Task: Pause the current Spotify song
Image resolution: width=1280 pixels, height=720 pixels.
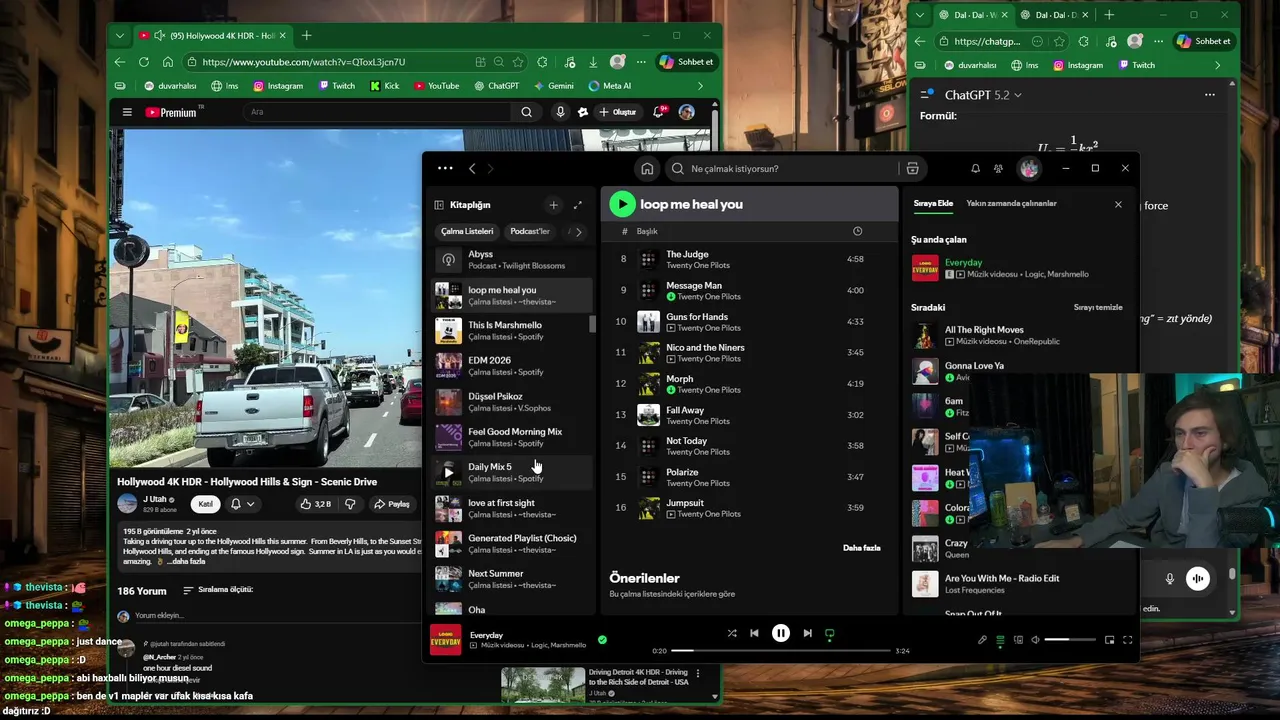Action: (x=781, y=633)
